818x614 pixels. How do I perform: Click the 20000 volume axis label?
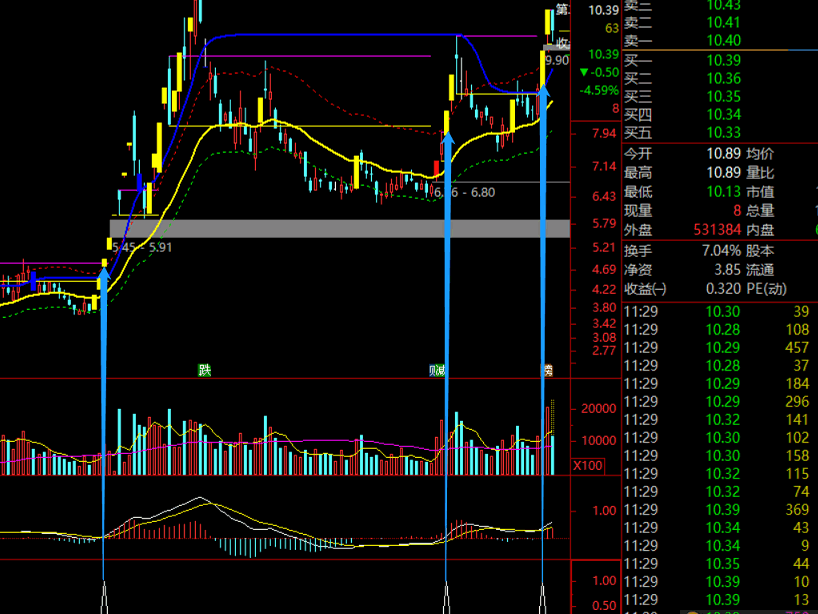(599, 408)
